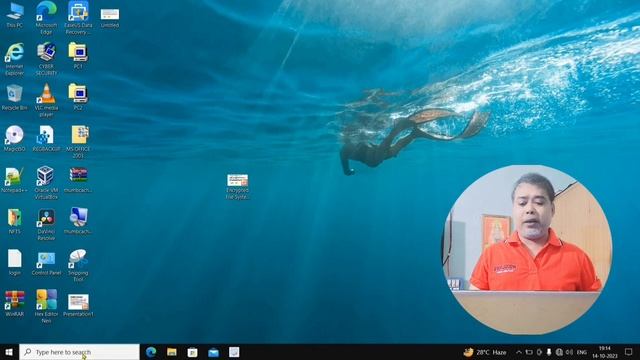Image resolution: width=640 pixels, height=360 pixels.
Task: Select the NFTS folder icon
Action: pos(15,221)
